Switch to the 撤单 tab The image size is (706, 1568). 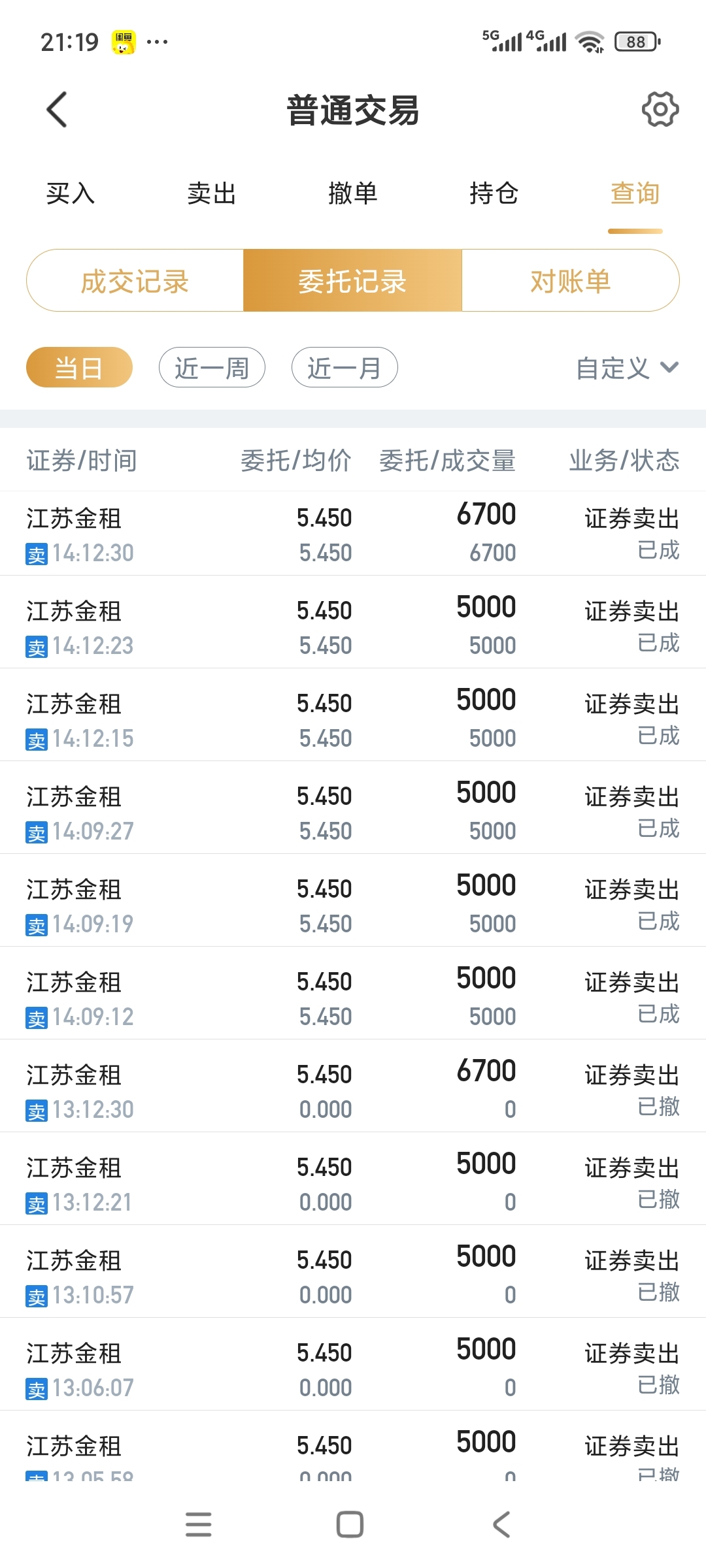click(353, 193)
